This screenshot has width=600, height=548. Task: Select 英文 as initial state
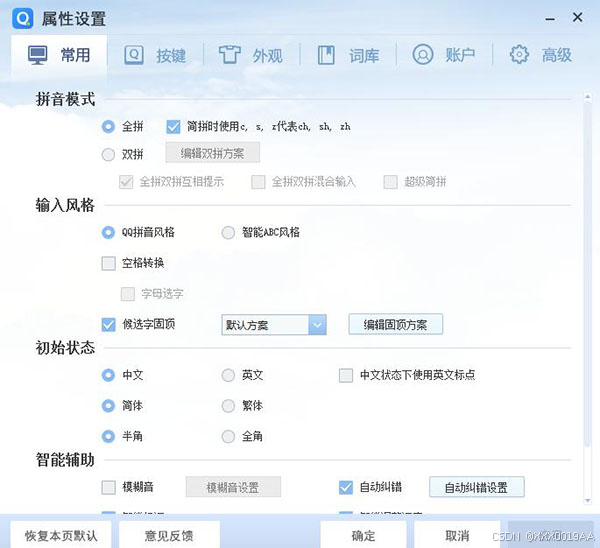pyautogui.click(x=228, y=375)
